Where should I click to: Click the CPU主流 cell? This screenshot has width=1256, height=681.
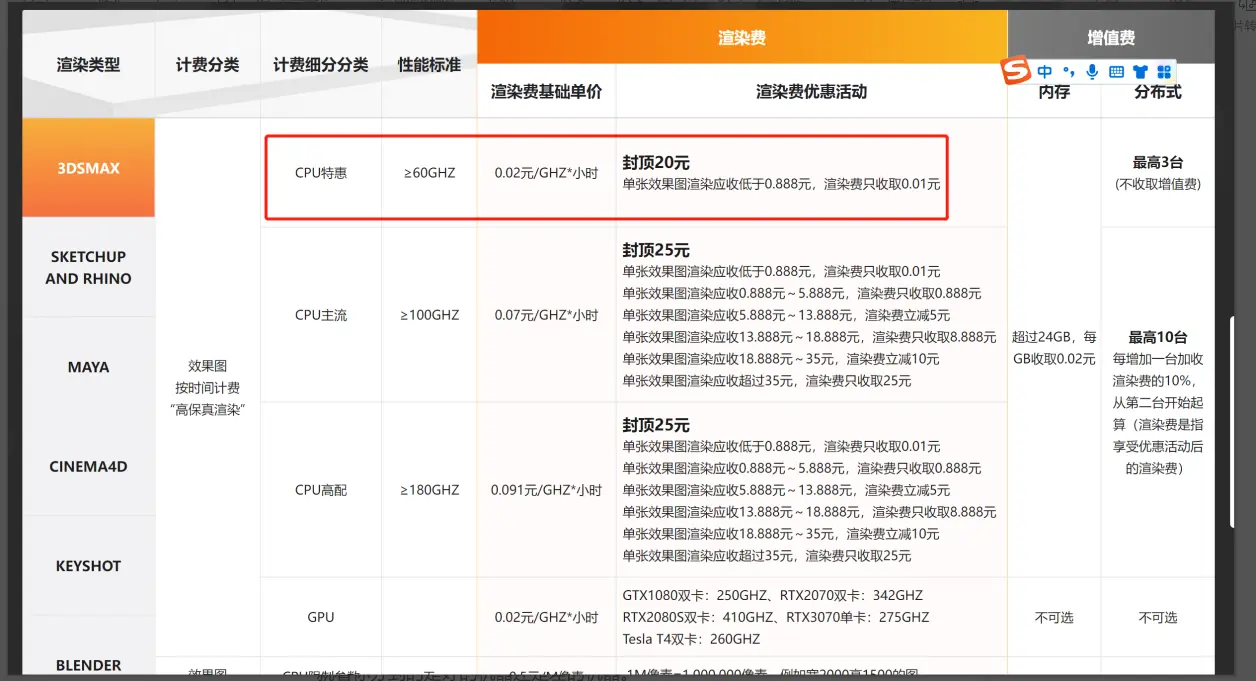coord(321,315)
